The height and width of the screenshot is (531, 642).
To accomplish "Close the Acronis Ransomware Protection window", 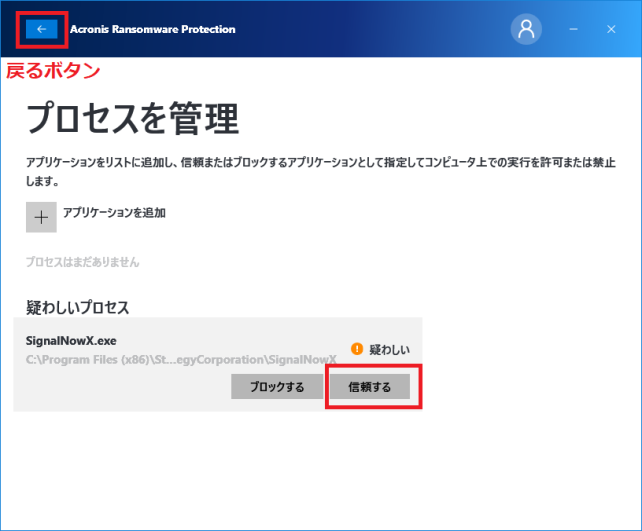I will 611,29.
